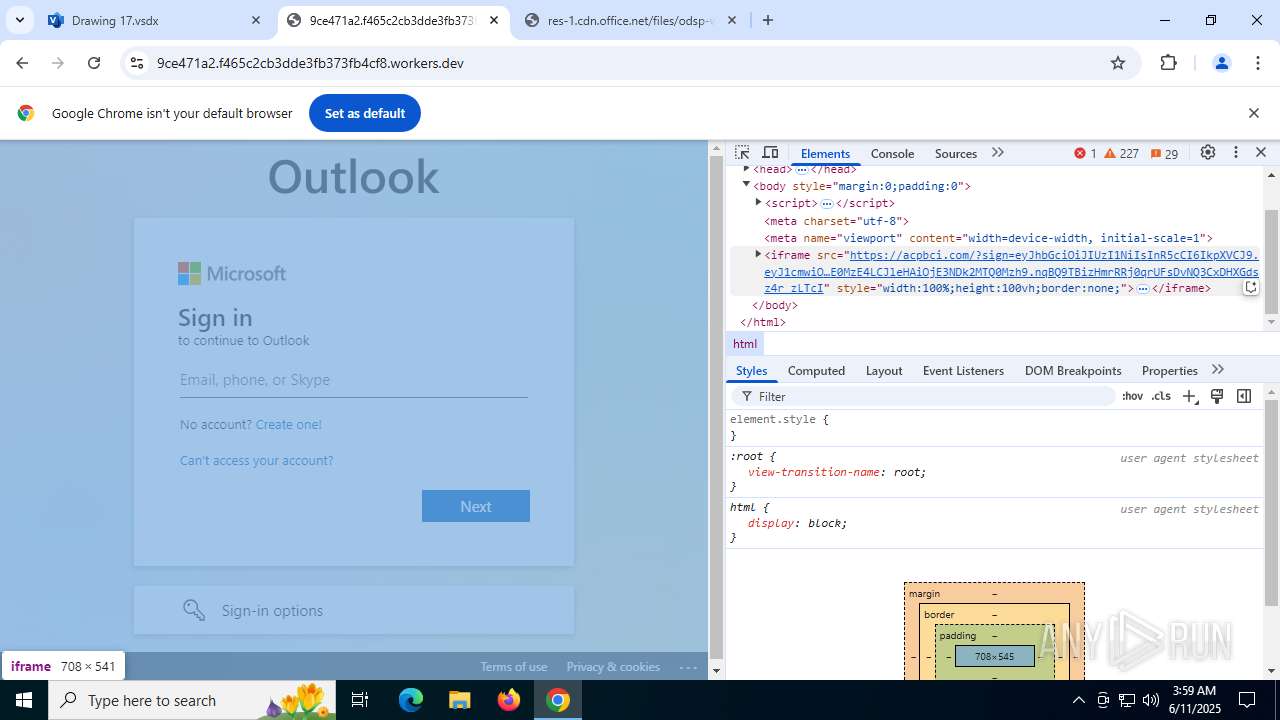Open Chrome three-dot menu
Viewport: 1280px width, 720px height.
click(1258, 63)
